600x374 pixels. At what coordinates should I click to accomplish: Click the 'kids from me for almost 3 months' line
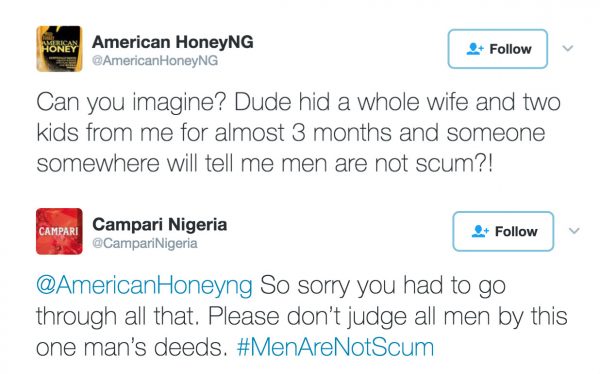click(x=214, y=132)
